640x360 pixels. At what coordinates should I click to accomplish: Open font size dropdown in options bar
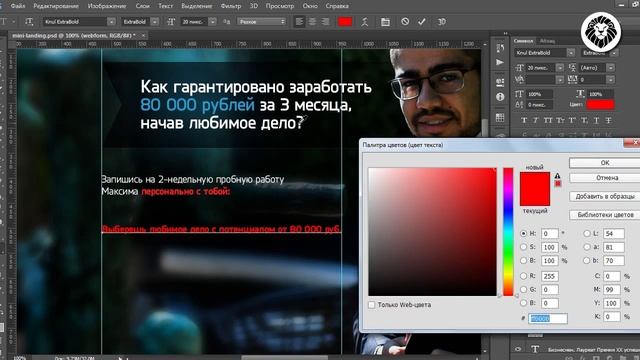tap(212, 22)
